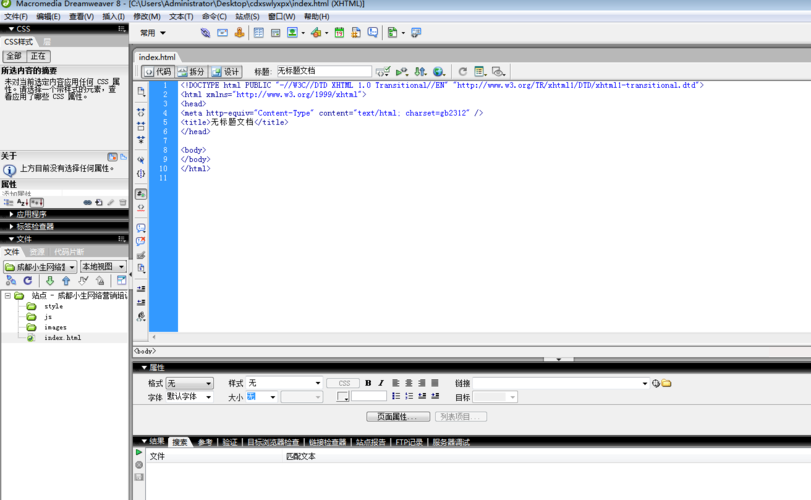811x500 pixels.
Task: Click the Bold B formatting icon
Action: (368, 383)
